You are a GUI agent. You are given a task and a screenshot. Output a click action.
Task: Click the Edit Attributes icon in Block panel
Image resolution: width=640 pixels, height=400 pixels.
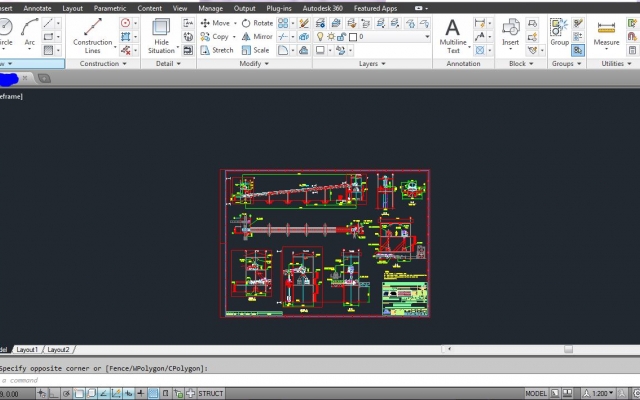point(532,50)
